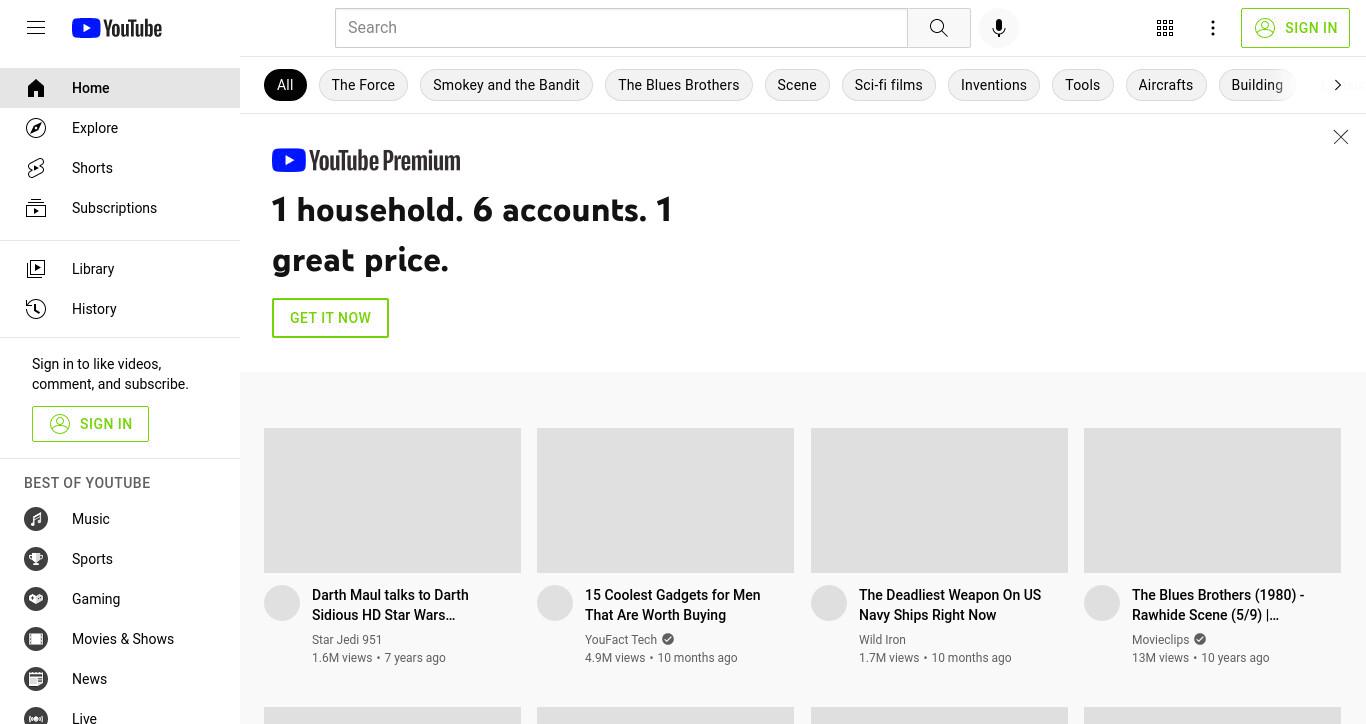1366x724 pixels.
Task: Dismiss the YouTube Premium banner
Action: [1341, 137]
